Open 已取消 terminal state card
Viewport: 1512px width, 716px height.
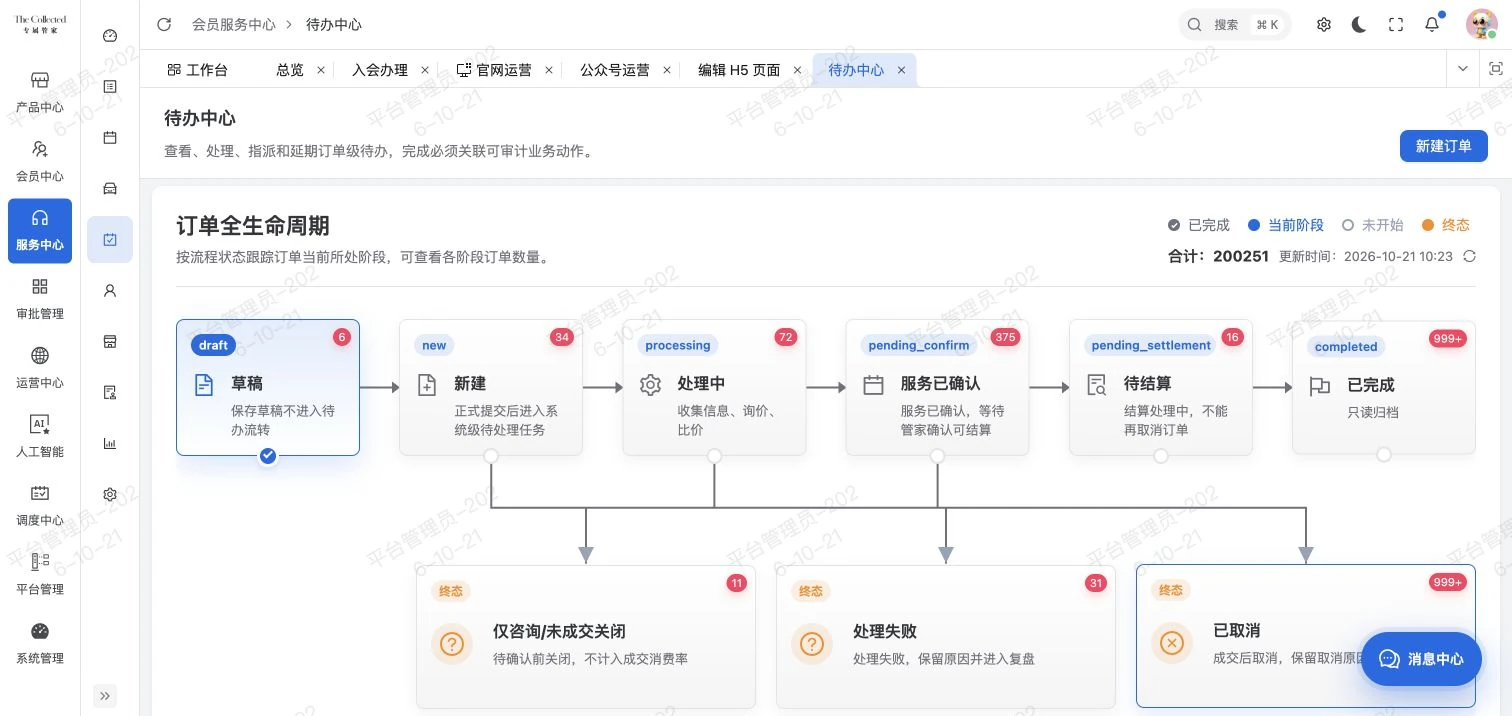[1306, 636]
